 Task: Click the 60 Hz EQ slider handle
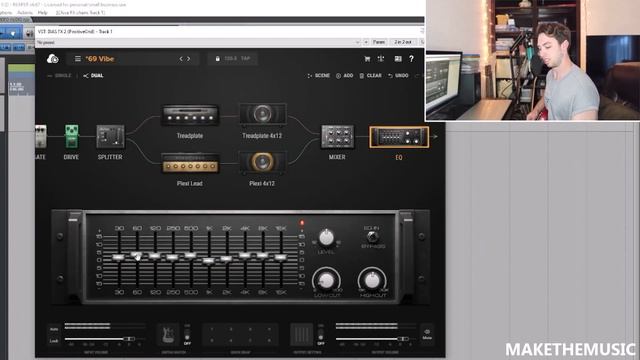[x=137, y=256]
